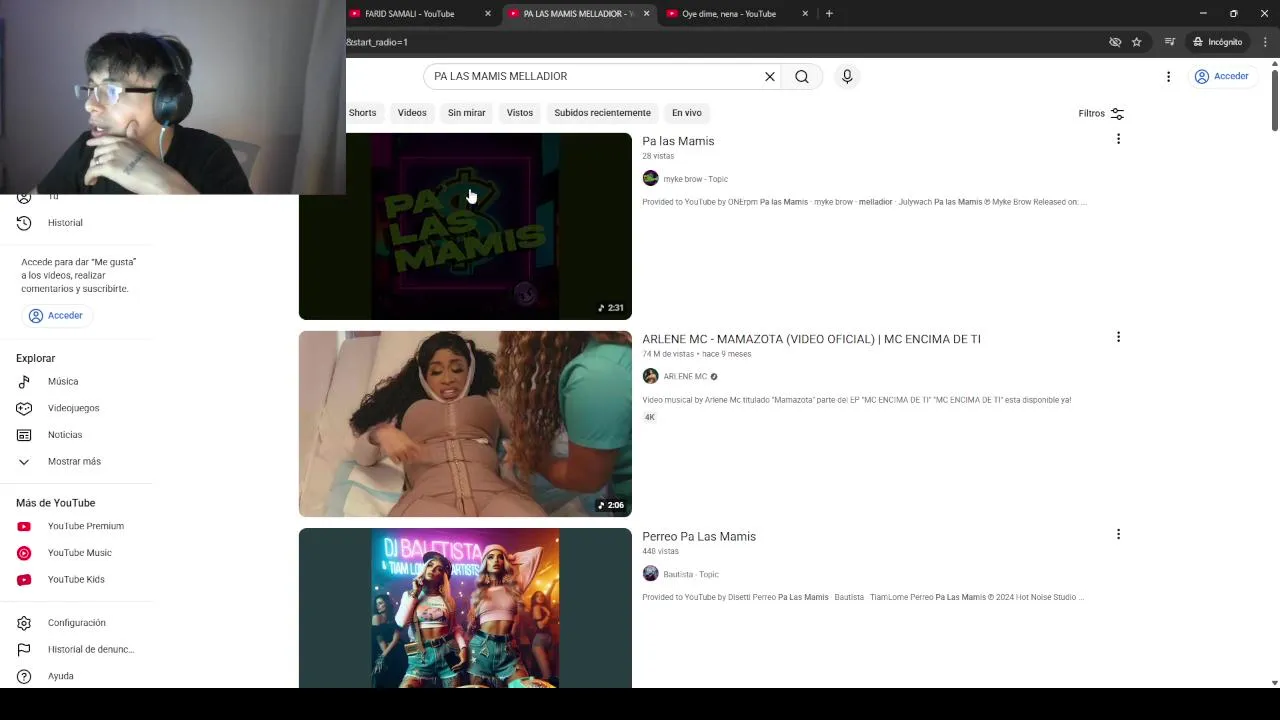Select Subidos recientemente filter chip
Image resolution: width=1280 pixels, height=720 pixels.
602,113
